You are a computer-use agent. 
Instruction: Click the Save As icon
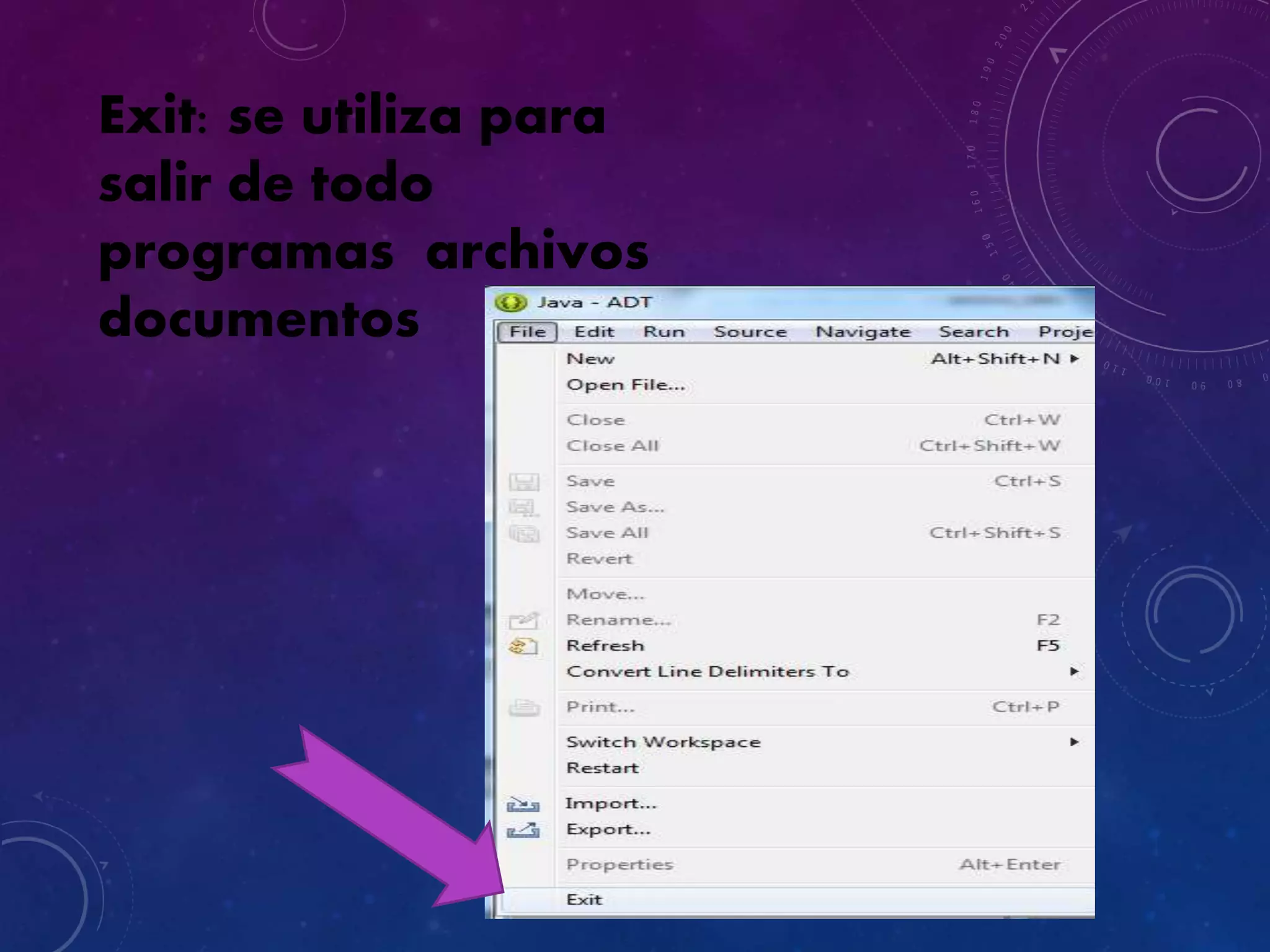click(524, 508)
